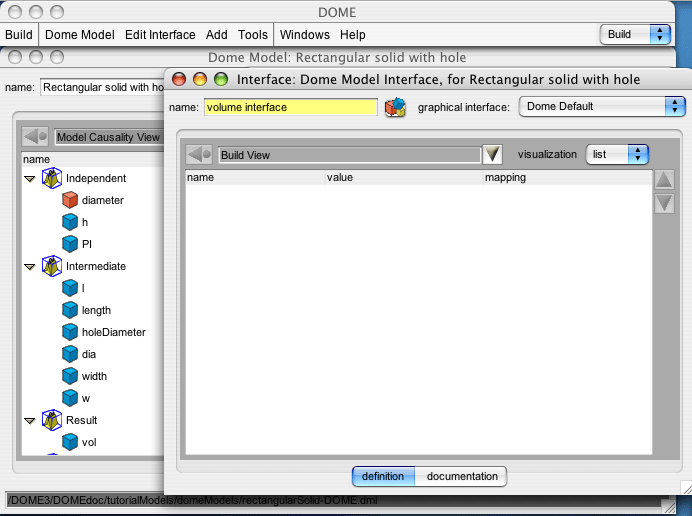This screenshot has width=692, height=516.
Task: Click the move down arrow button
Action: click(664, 203)
